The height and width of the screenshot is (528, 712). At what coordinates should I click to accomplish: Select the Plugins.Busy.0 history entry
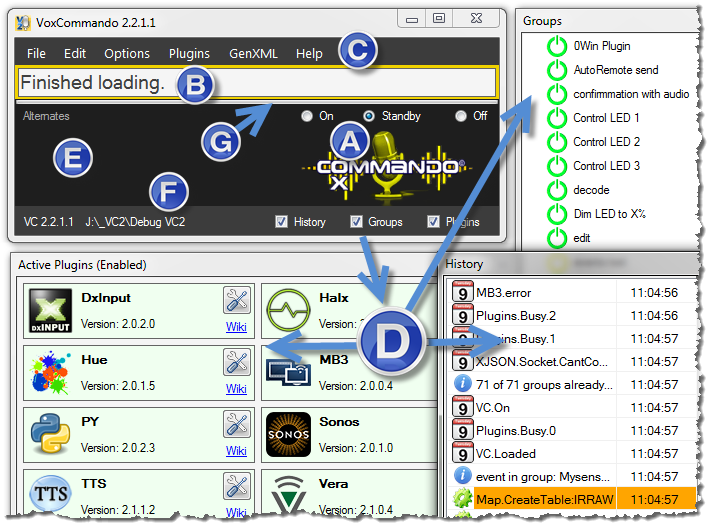(516, 431)
